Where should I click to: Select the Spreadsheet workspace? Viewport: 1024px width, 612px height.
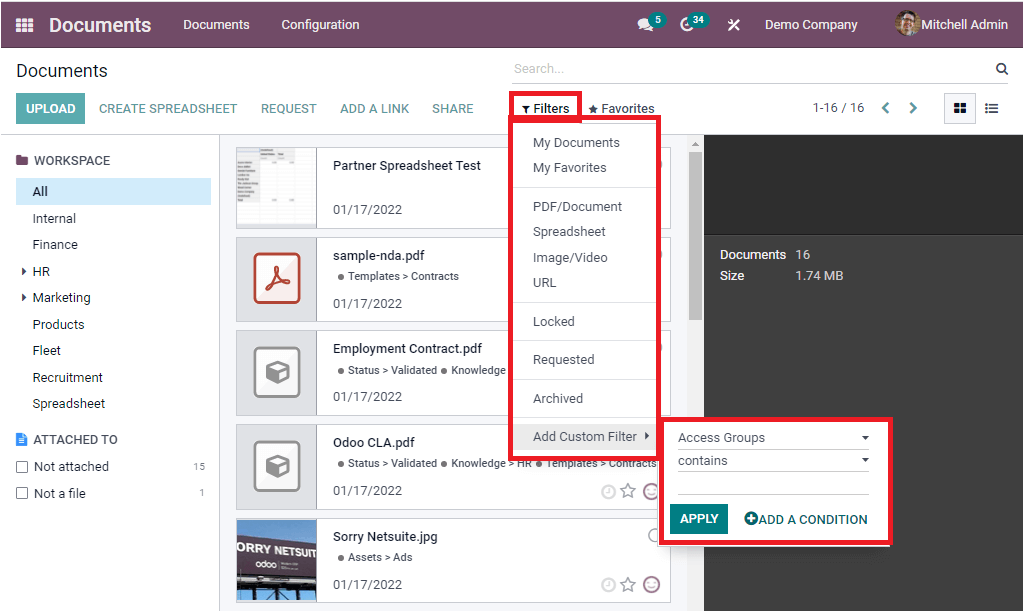coord(69,404)
